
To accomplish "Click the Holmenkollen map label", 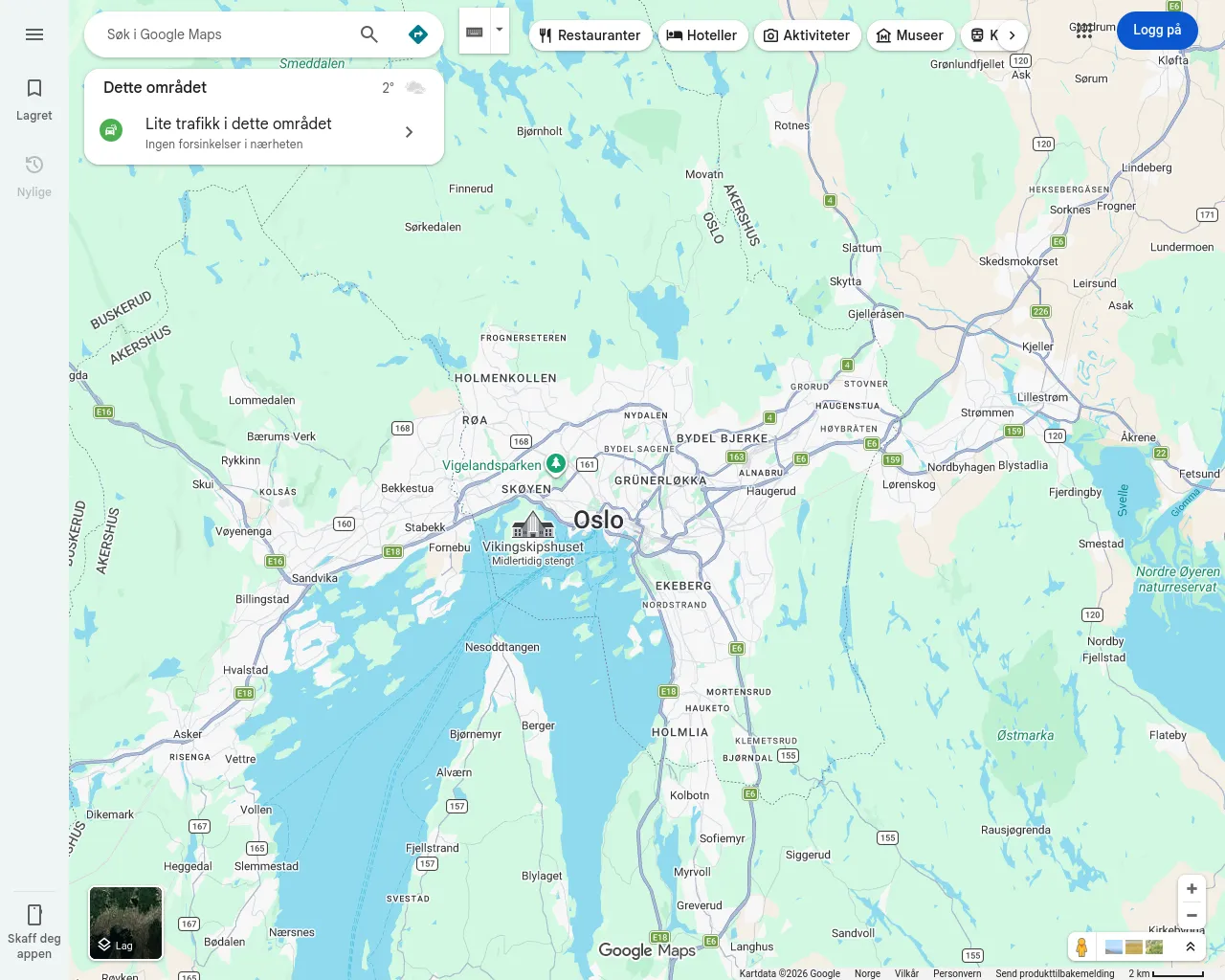I will 505,378.
